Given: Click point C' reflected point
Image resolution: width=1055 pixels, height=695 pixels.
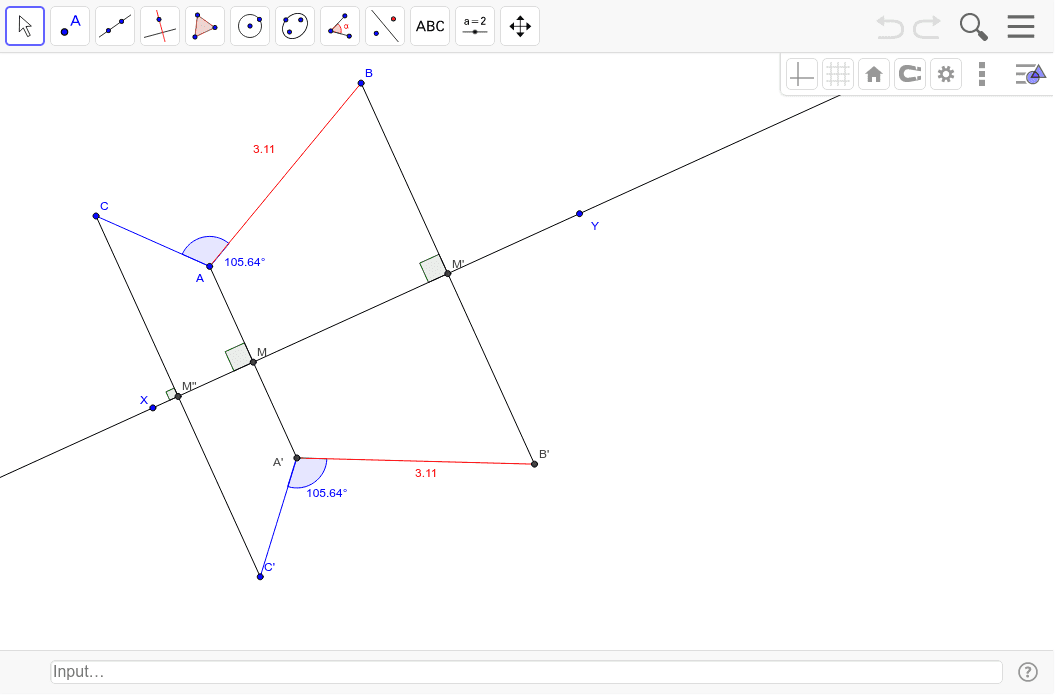Looking at the screenshot, I should pyautogui.click(x=260, y=577).
